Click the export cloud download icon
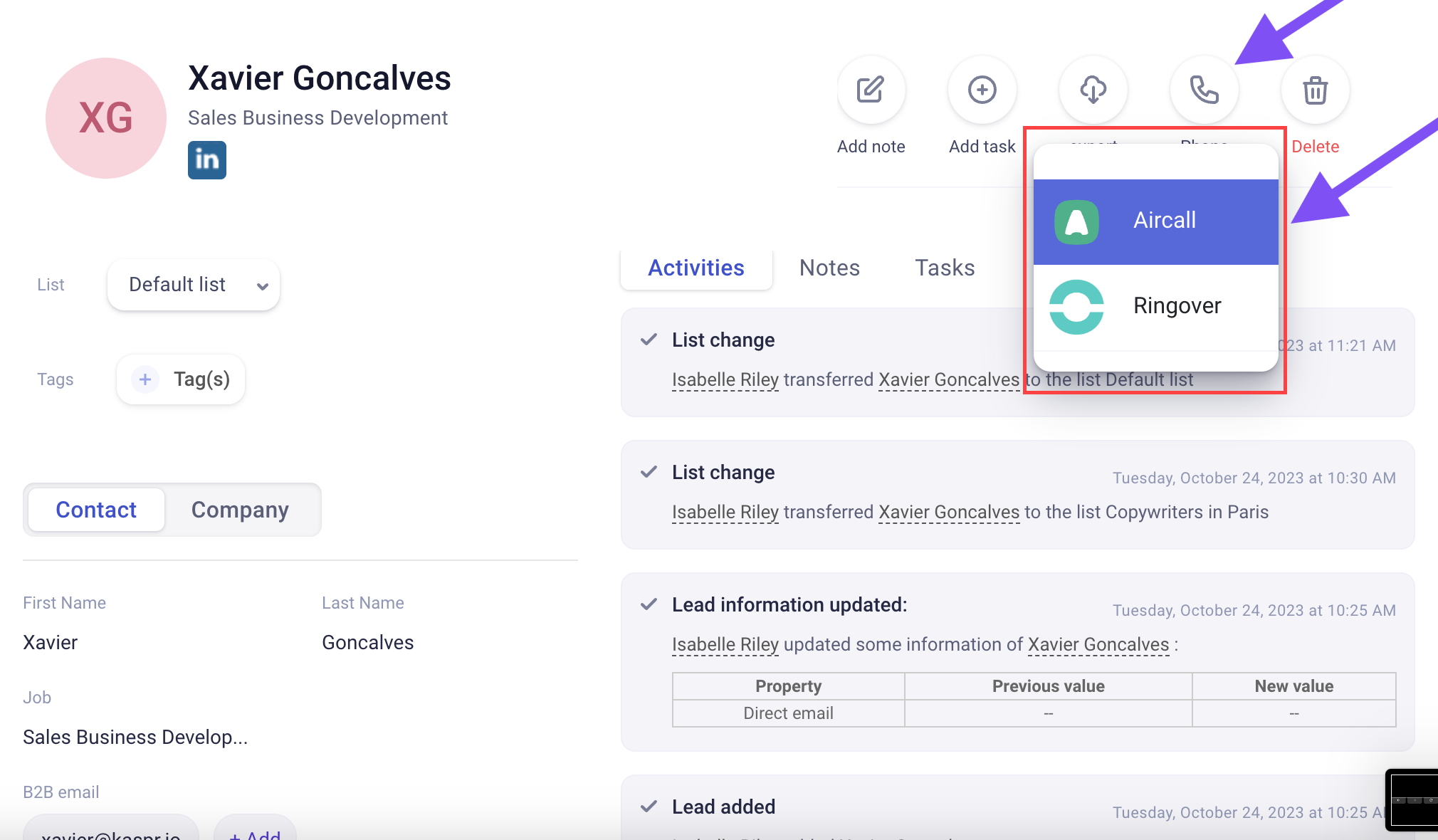The width and height of the screenshot is (1438, 840). [1093, 90]
